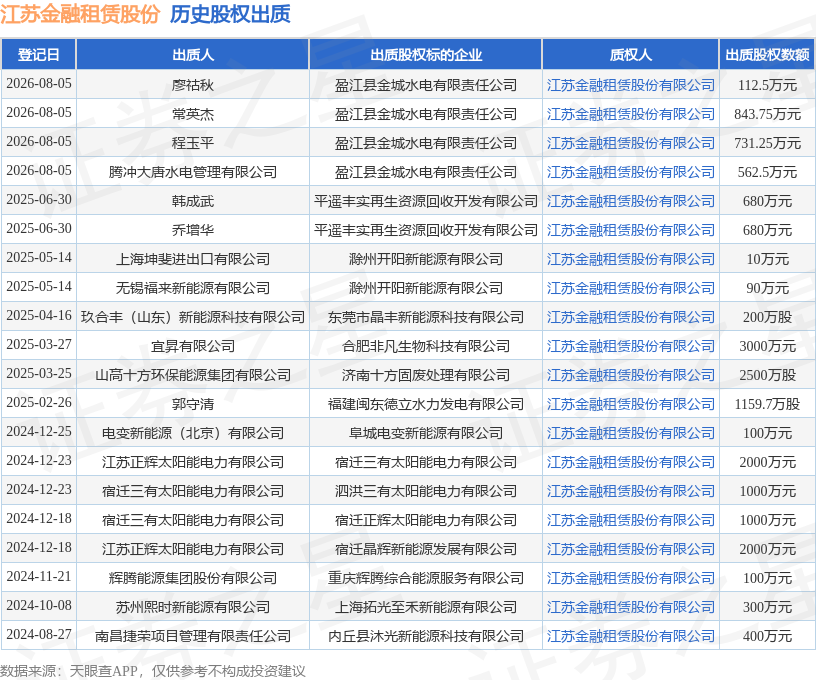Open 江苏金融租赁股份有限公司 link in 苏州熙时新能源有限公司 row
The image size is (816, 680).
pos(631,607)
